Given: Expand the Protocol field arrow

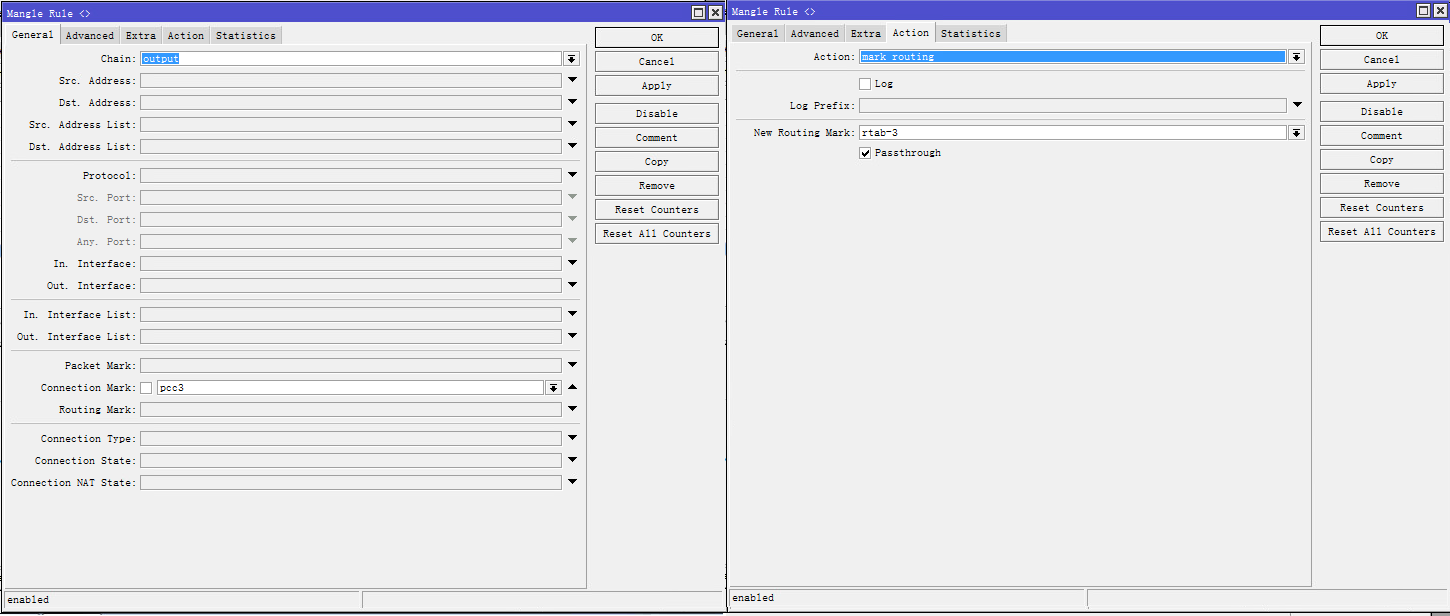Looking at the screenshot, I should tap(573, 175).
